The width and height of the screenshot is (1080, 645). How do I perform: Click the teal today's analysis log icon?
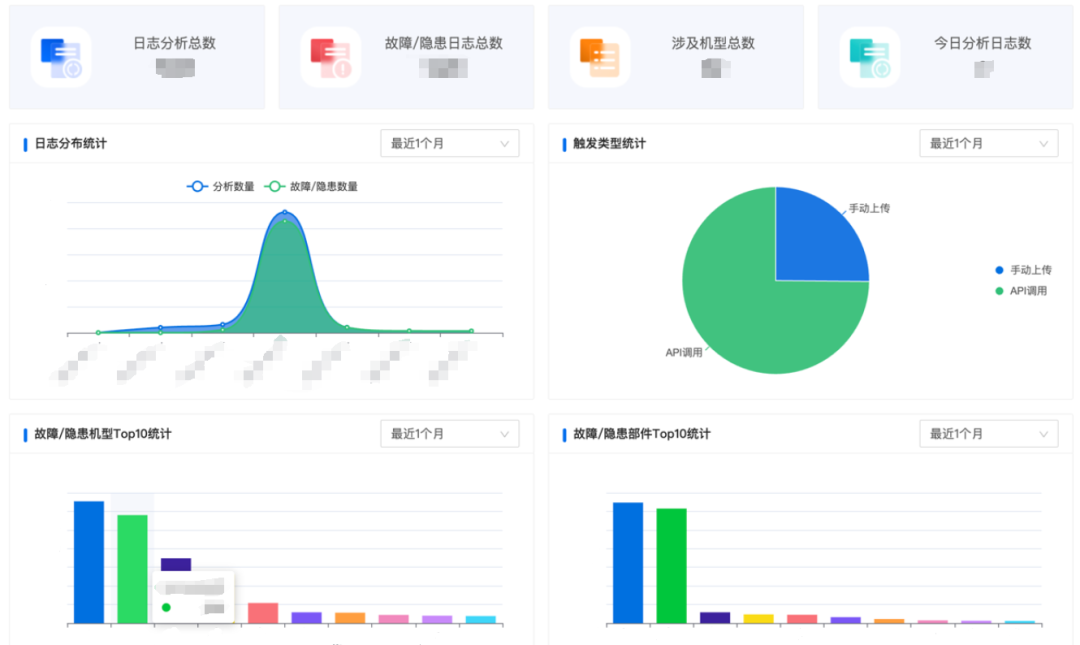pos(869,57)
